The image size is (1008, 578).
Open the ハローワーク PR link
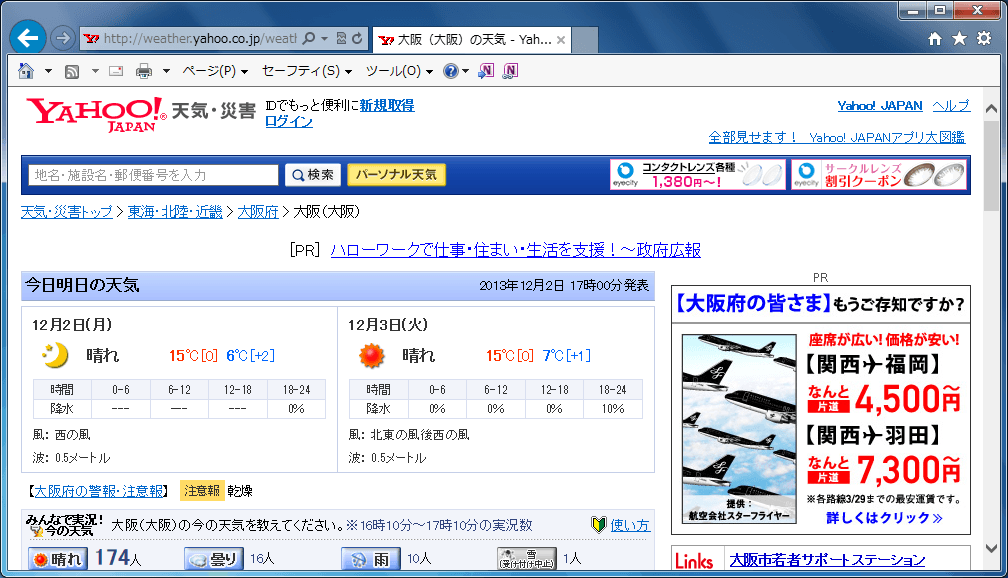(516, 250)
